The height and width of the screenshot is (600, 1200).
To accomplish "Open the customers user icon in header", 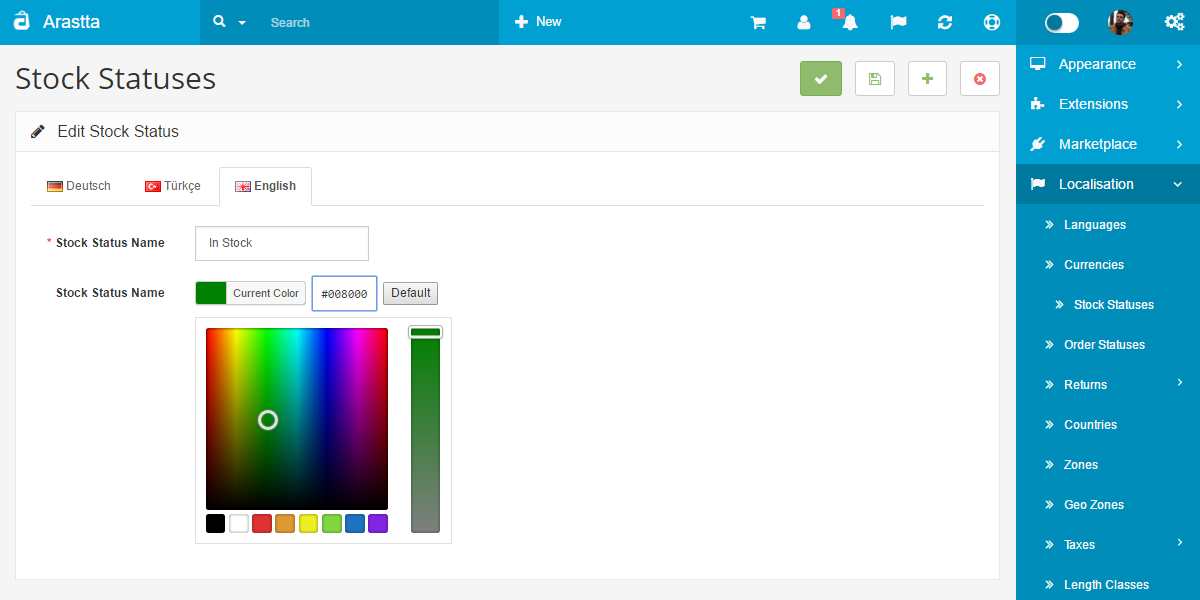I will pyautogui.click(x=804, y=22).
